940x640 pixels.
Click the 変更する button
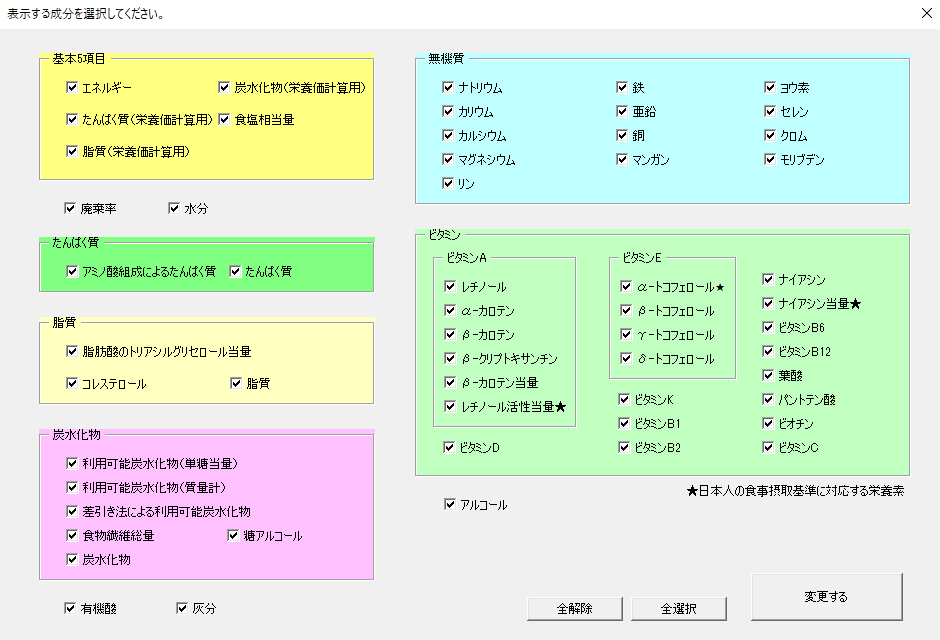826,597
